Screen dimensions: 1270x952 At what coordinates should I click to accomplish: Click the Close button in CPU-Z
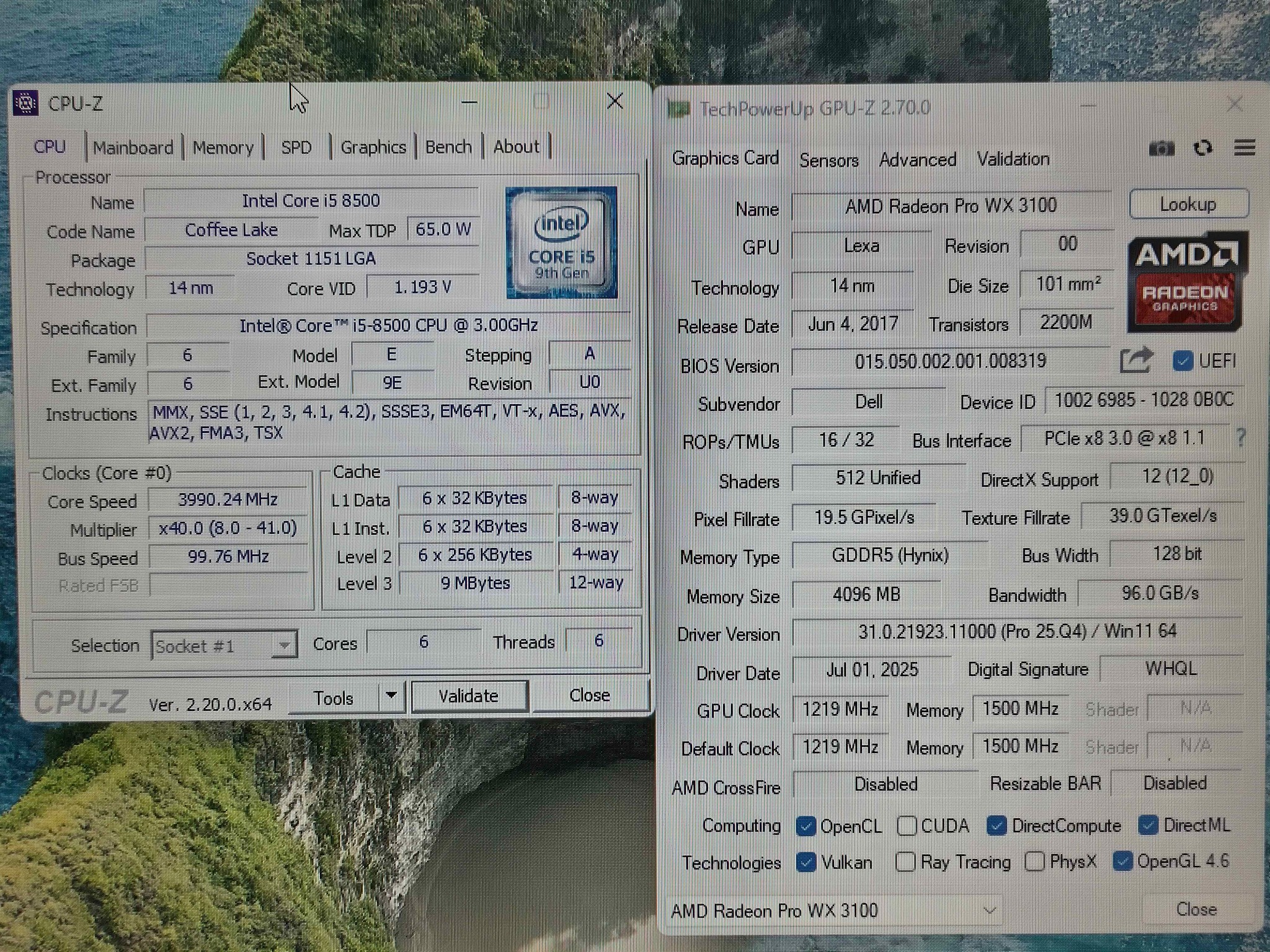pyautogui.click(x=590, y=695)
